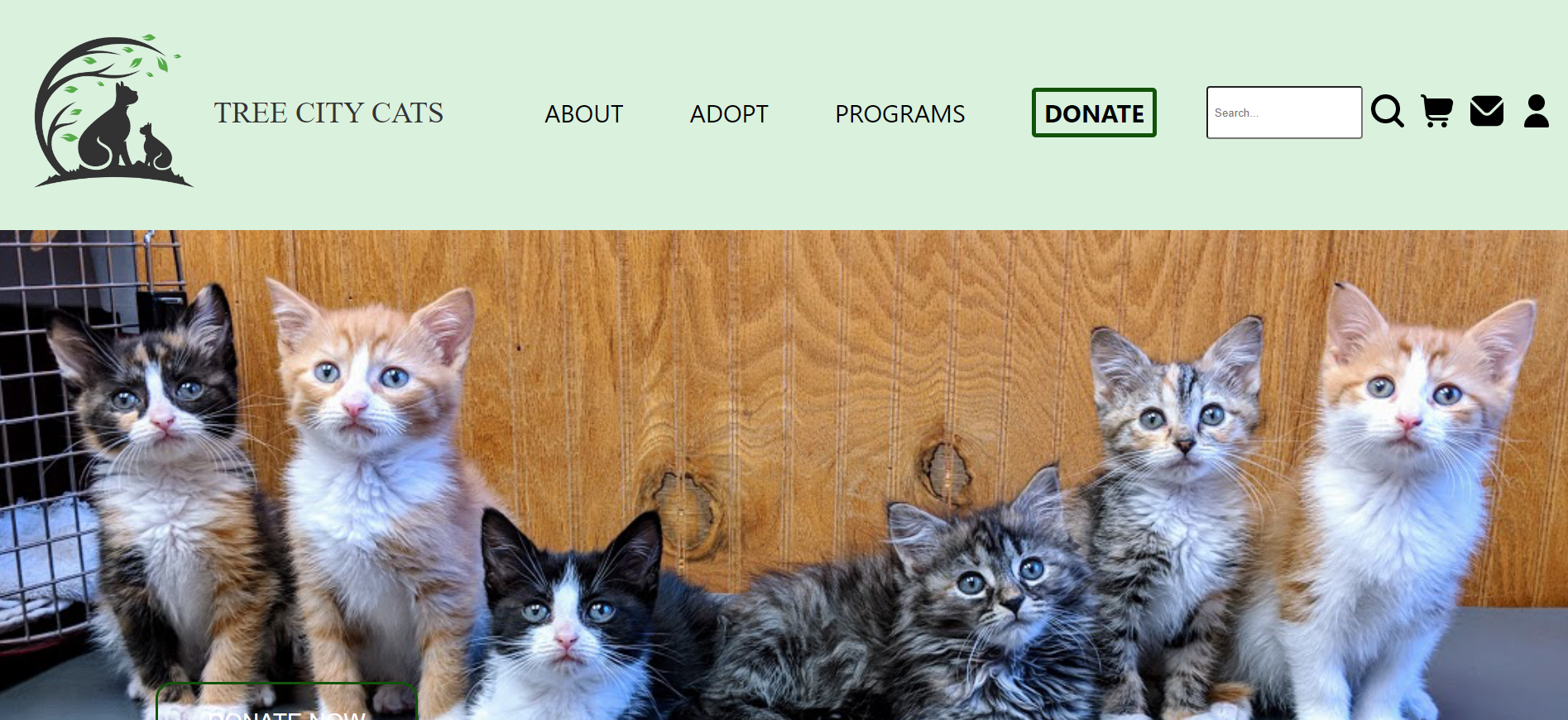Focus the Search text field
The width and height of the screenshot is (1568, 720).
coord(1284,113)
